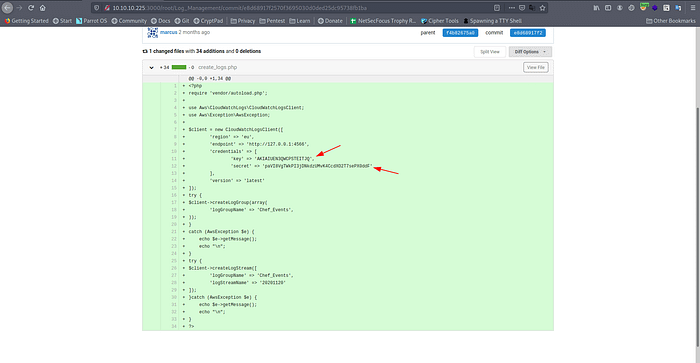Expand the Privacy bookmarks folder
The image size is (700, 363).
click(243, 21)
